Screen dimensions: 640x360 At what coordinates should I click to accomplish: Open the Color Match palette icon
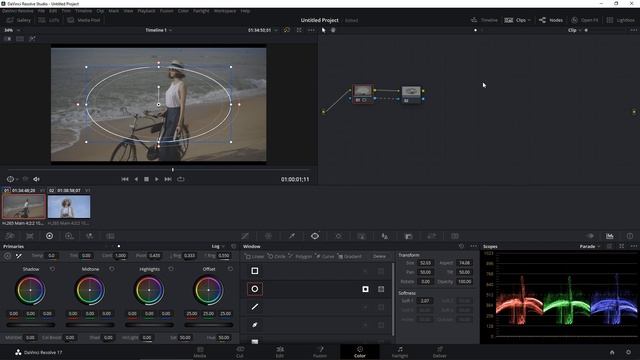30,236
